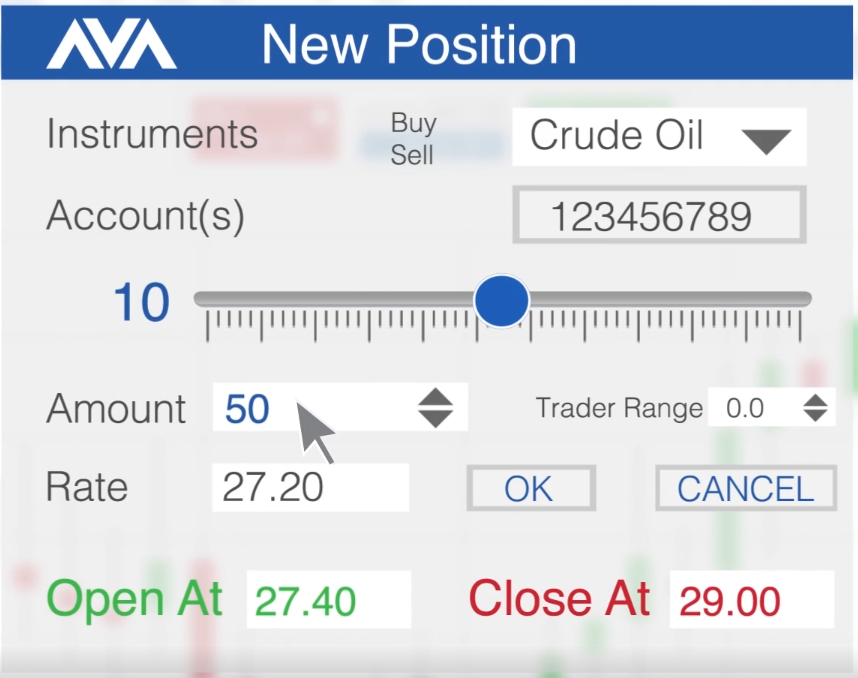Select the account number 123456789 field
The height and width of the screenshot is (678, 858).
click(659, 215)
